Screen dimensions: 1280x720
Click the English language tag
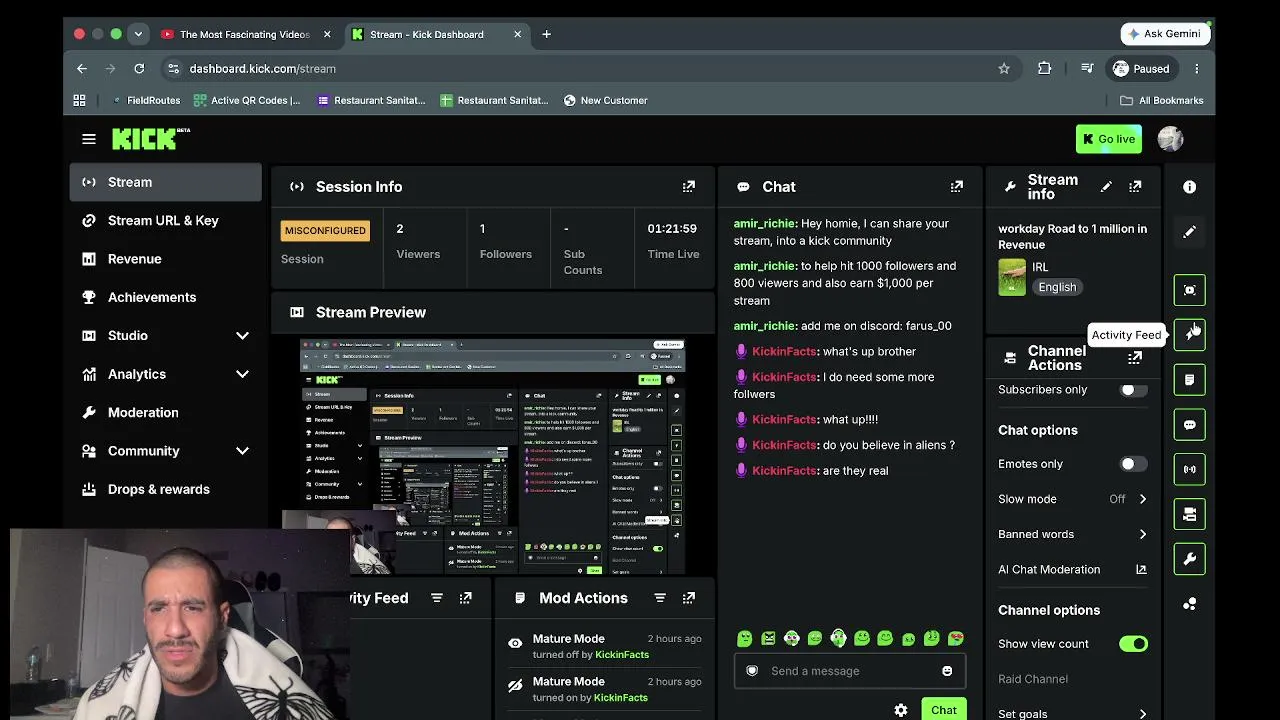pos(1057,287)
